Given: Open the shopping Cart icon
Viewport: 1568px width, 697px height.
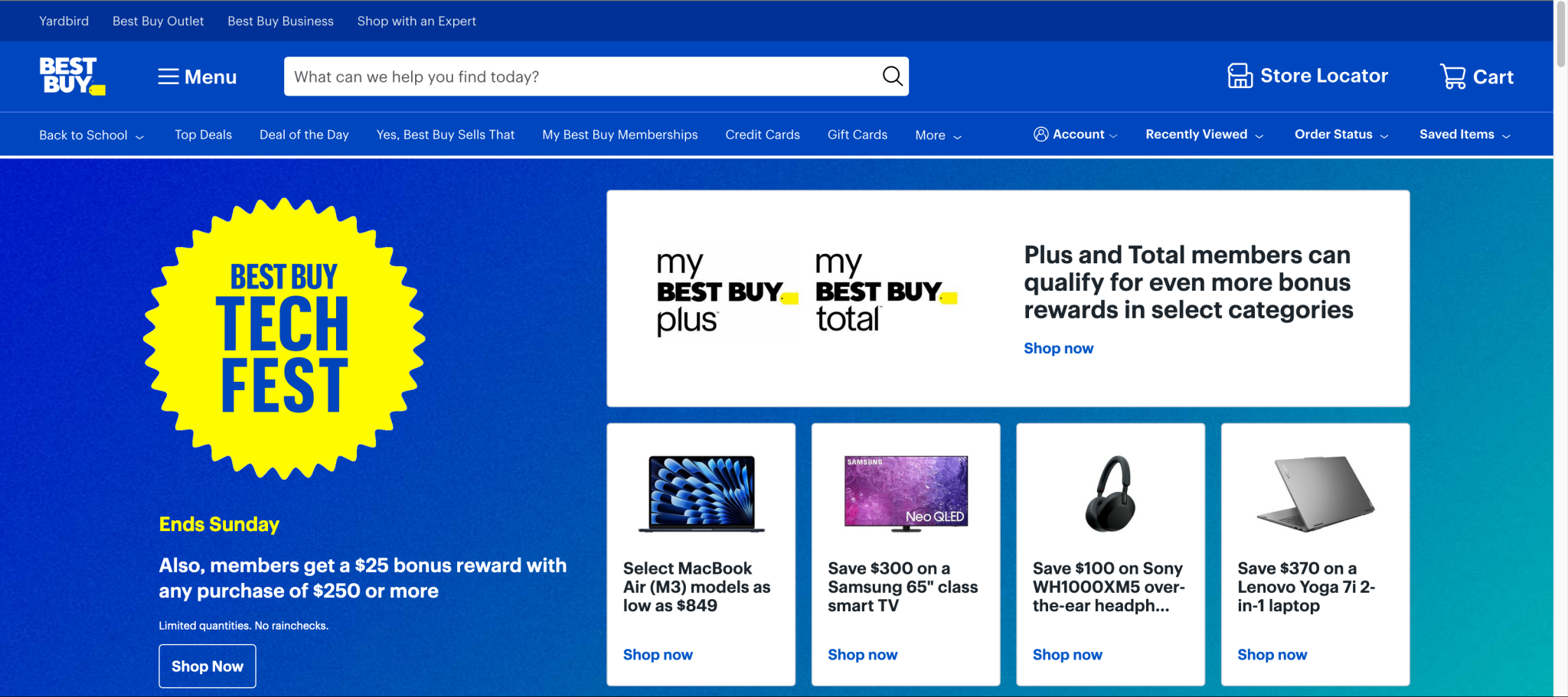Looking at the screenshot, I should pos(1452,77).
